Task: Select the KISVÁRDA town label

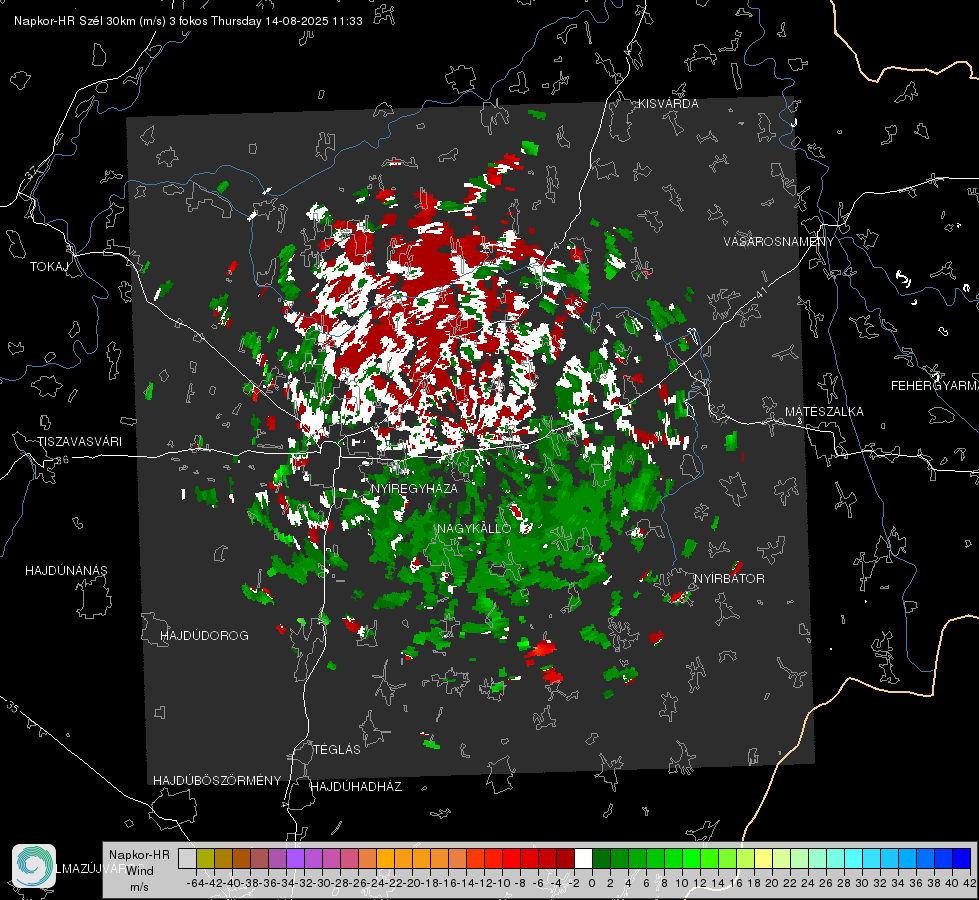Action: (668, 104)
